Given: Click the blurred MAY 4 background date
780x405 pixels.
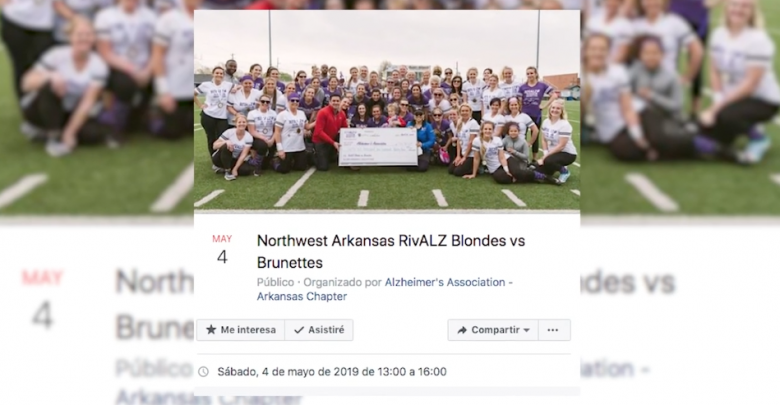Looking at the screenshot, I should point(42,300).
